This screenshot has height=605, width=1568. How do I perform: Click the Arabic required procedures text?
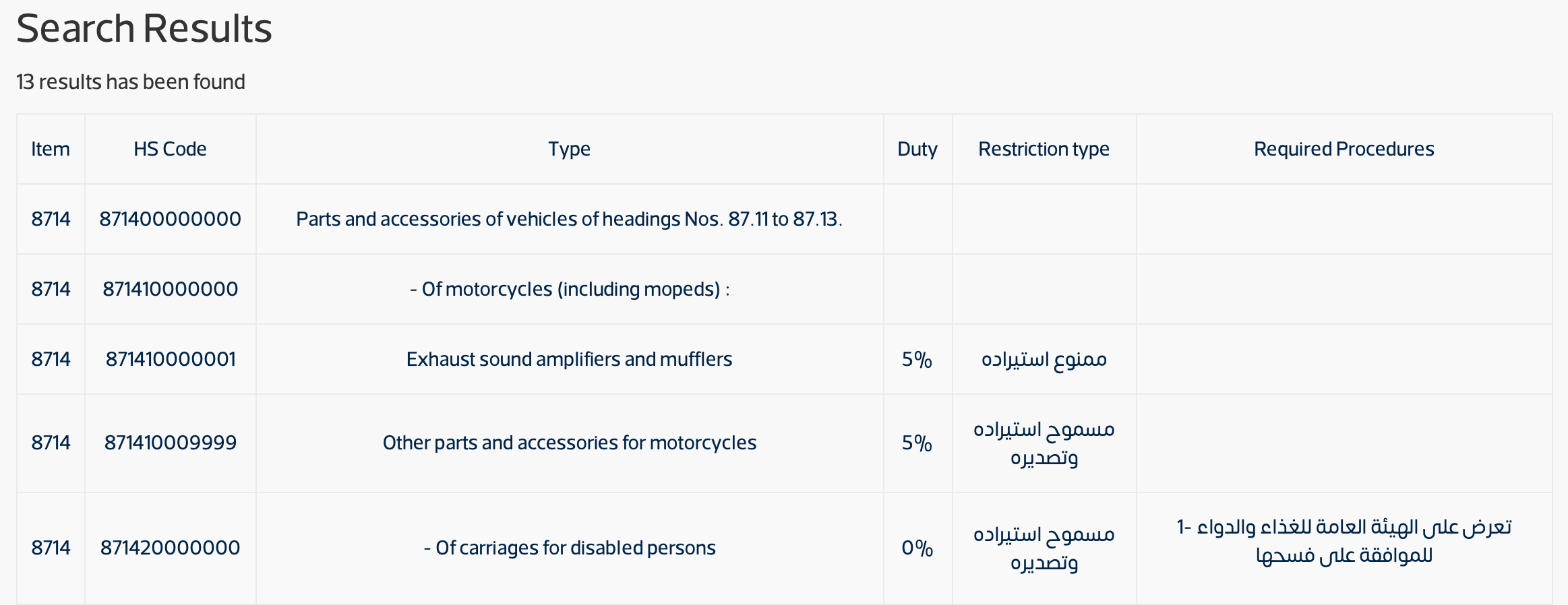(x=1344, y=541)
